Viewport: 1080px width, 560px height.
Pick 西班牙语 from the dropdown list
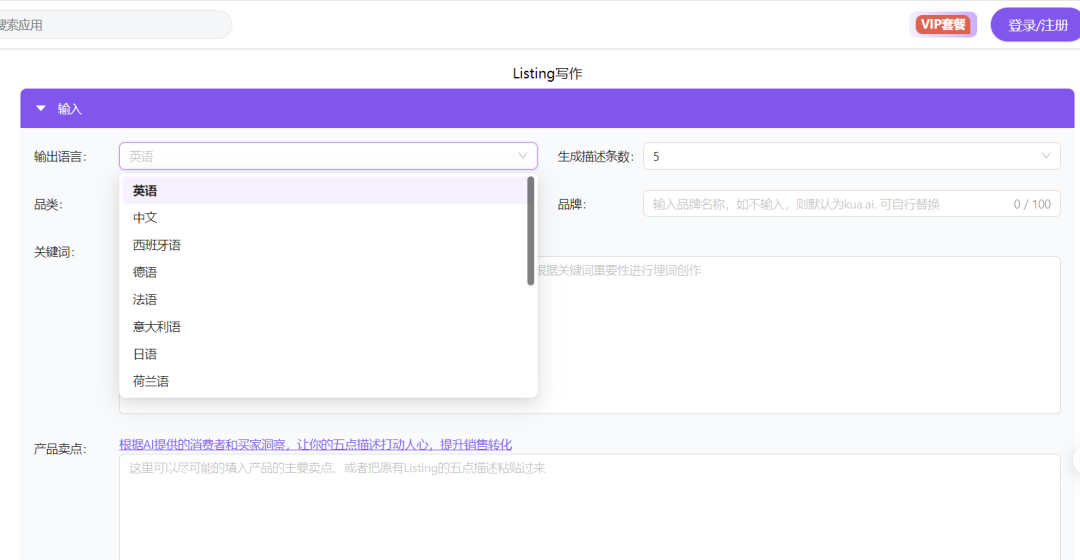point(324,245)
